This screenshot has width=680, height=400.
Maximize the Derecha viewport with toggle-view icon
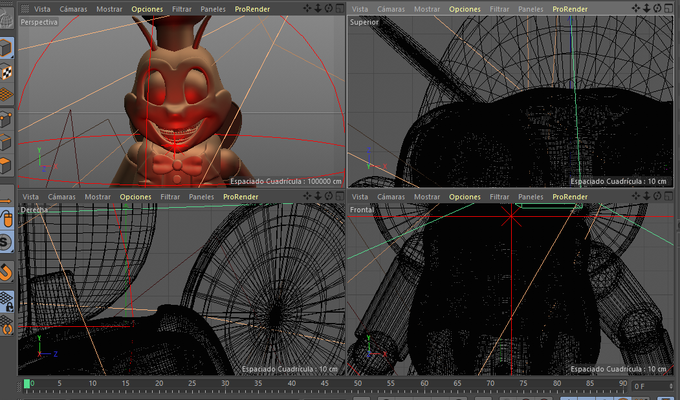(x=340, y=196)
